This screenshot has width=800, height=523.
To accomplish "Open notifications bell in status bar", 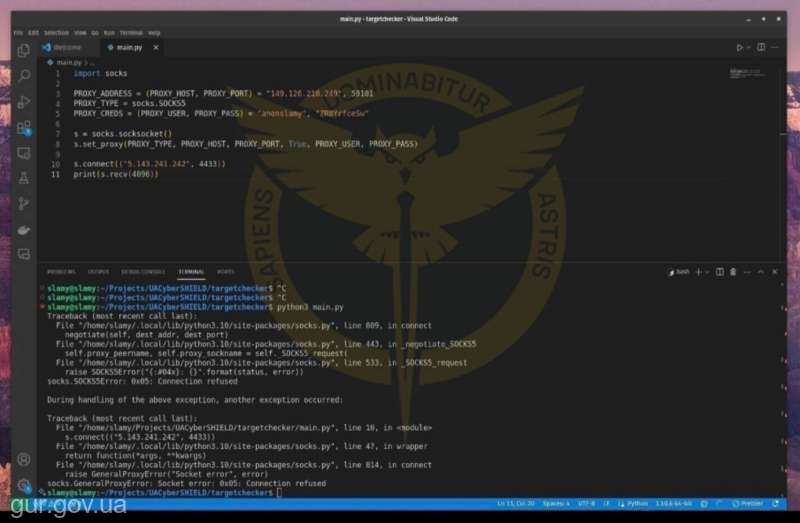I will click(x=776, y=504).
